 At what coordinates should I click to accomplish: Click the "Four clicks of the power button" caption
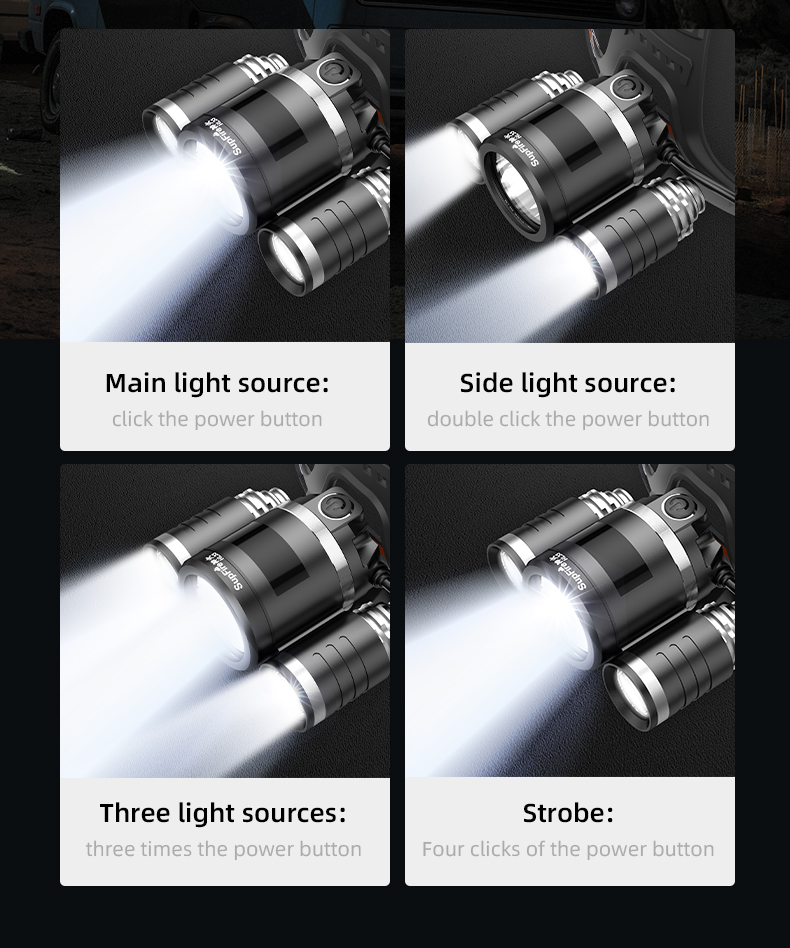tap(568, 849)
